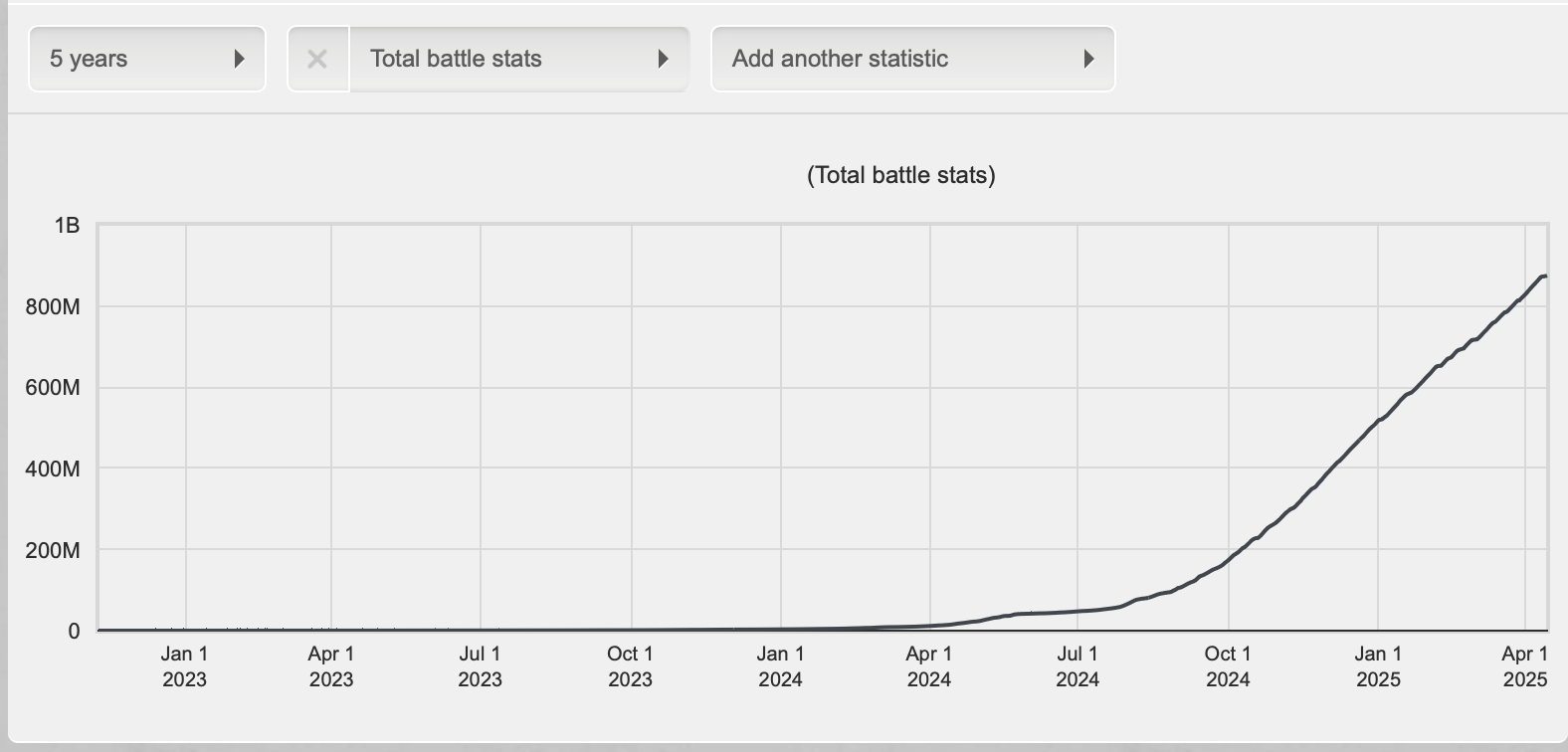This screenshot has width=1568, height=752.
Task: Click the 600M y-axis label
Action: tap(53, 388)
